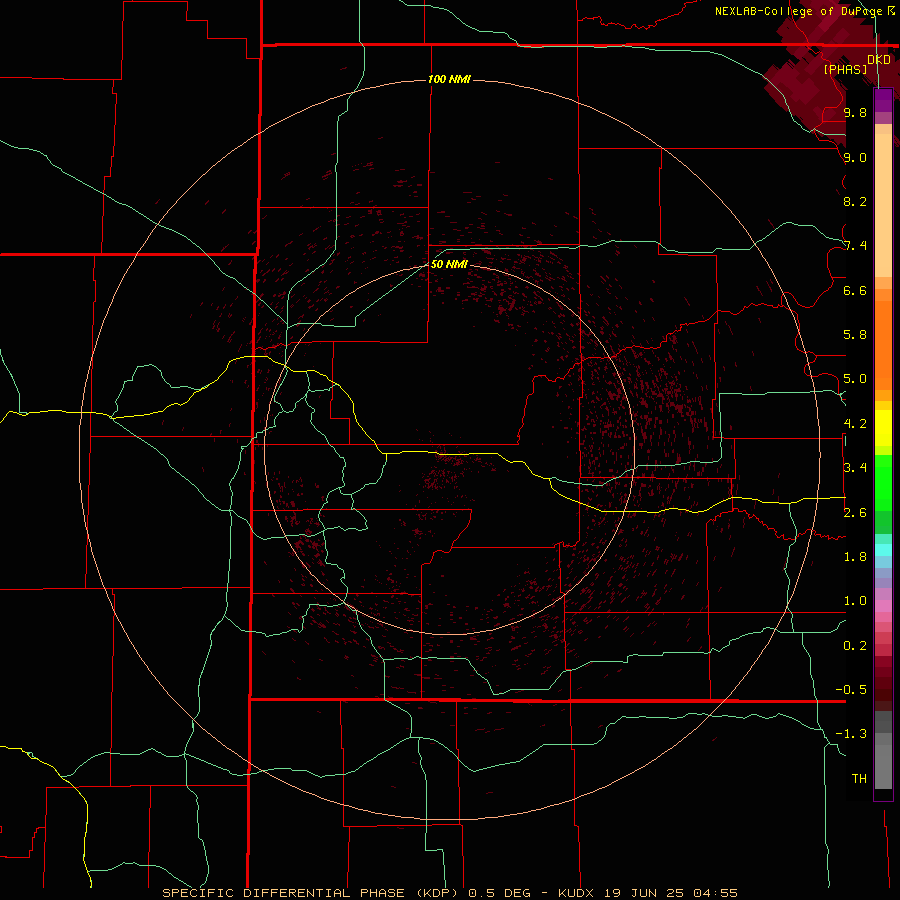Click the KUDX radar site identifier

point(578,893)
